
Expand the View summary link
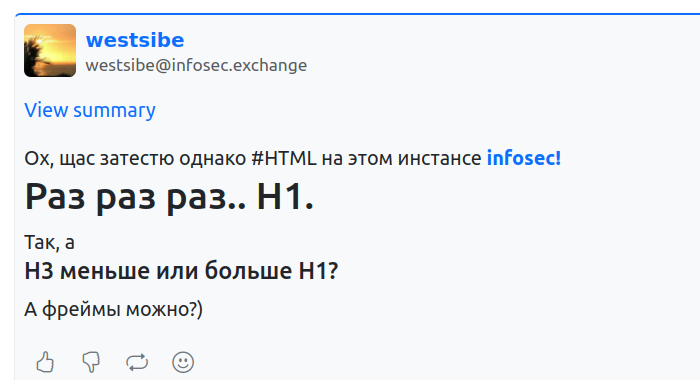coord(90,110)
